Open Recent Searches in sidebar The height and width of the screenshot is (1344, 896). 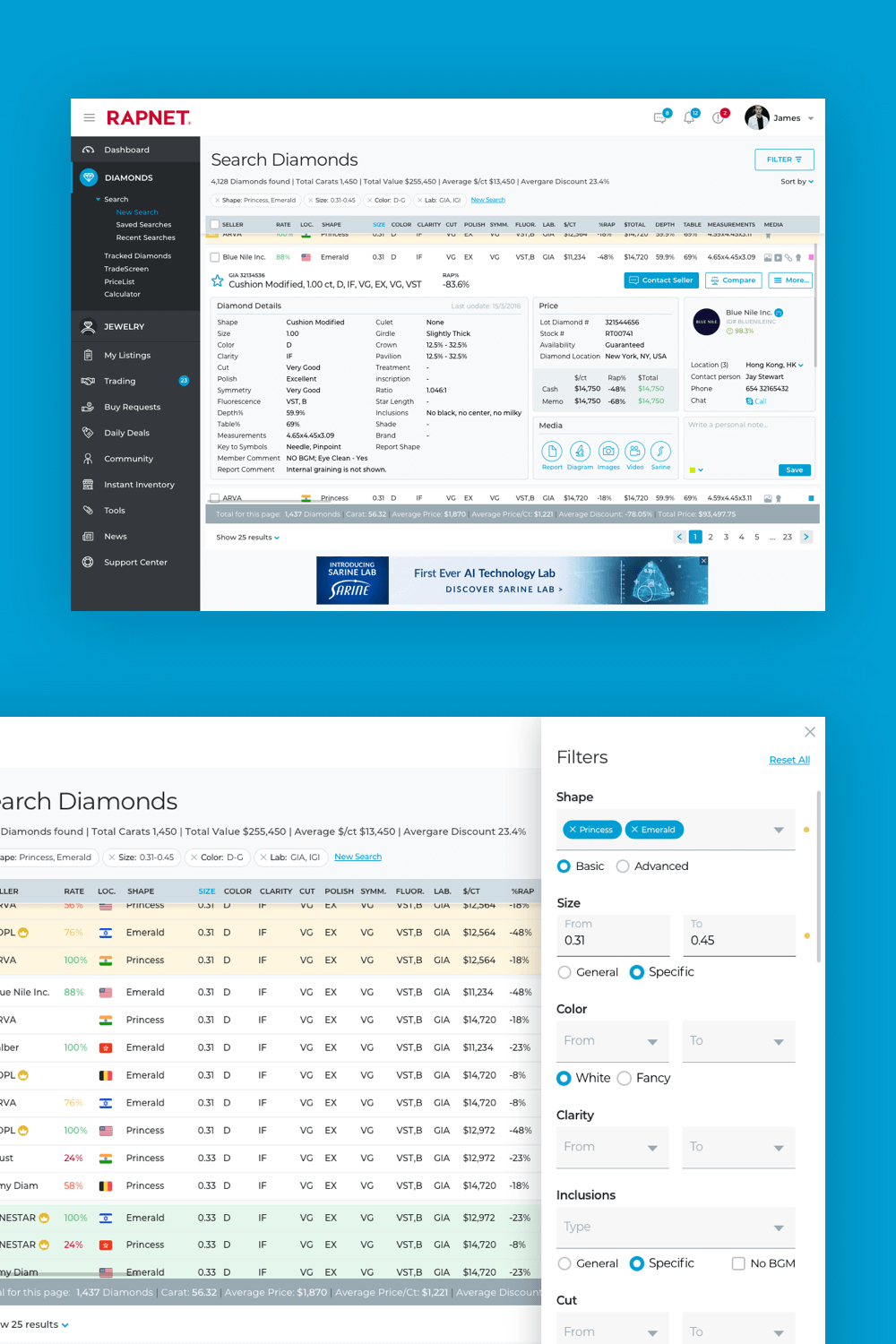(x=145, y=237)
